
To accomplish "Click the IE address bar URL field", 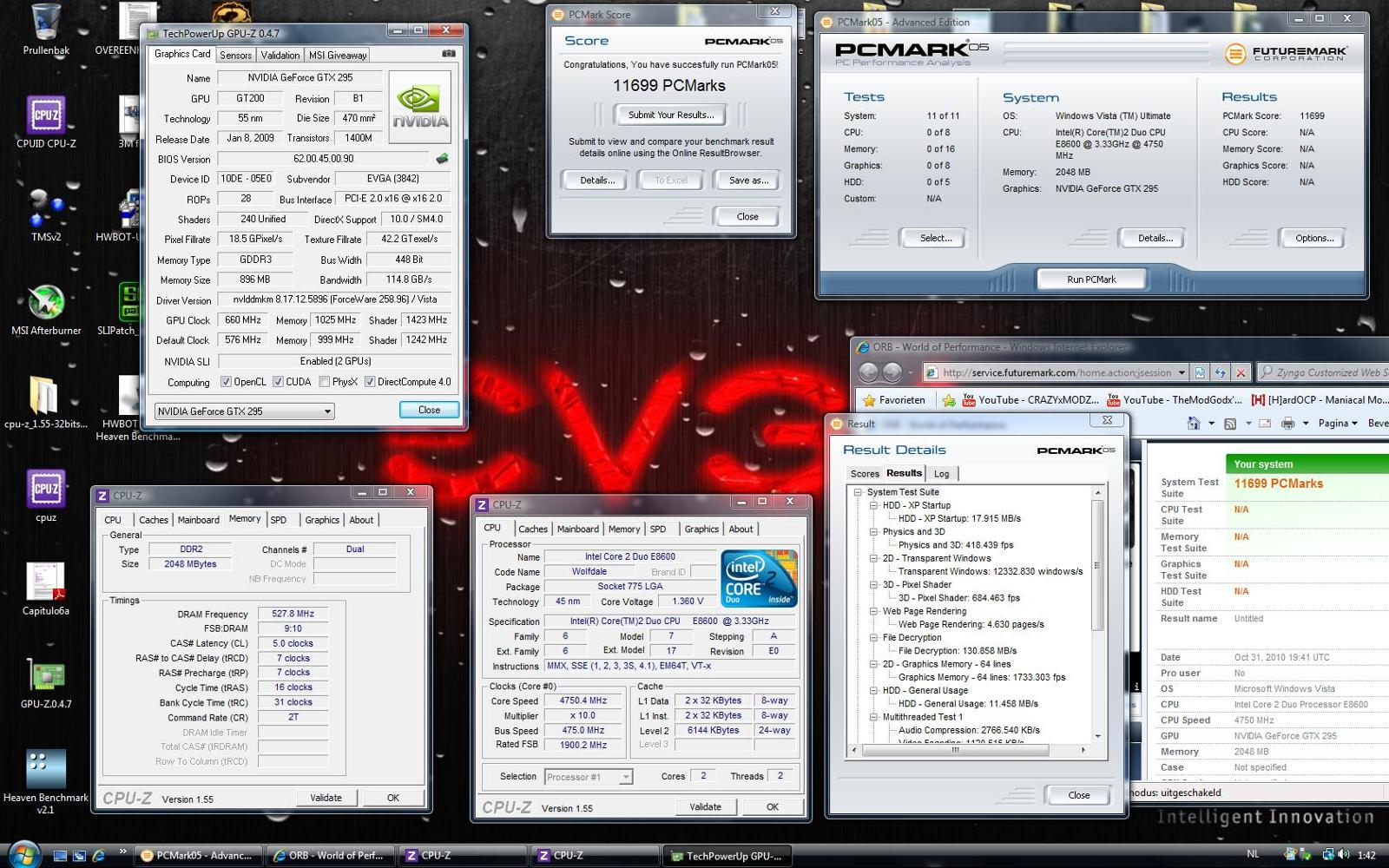I will (x=1055, y=372).
